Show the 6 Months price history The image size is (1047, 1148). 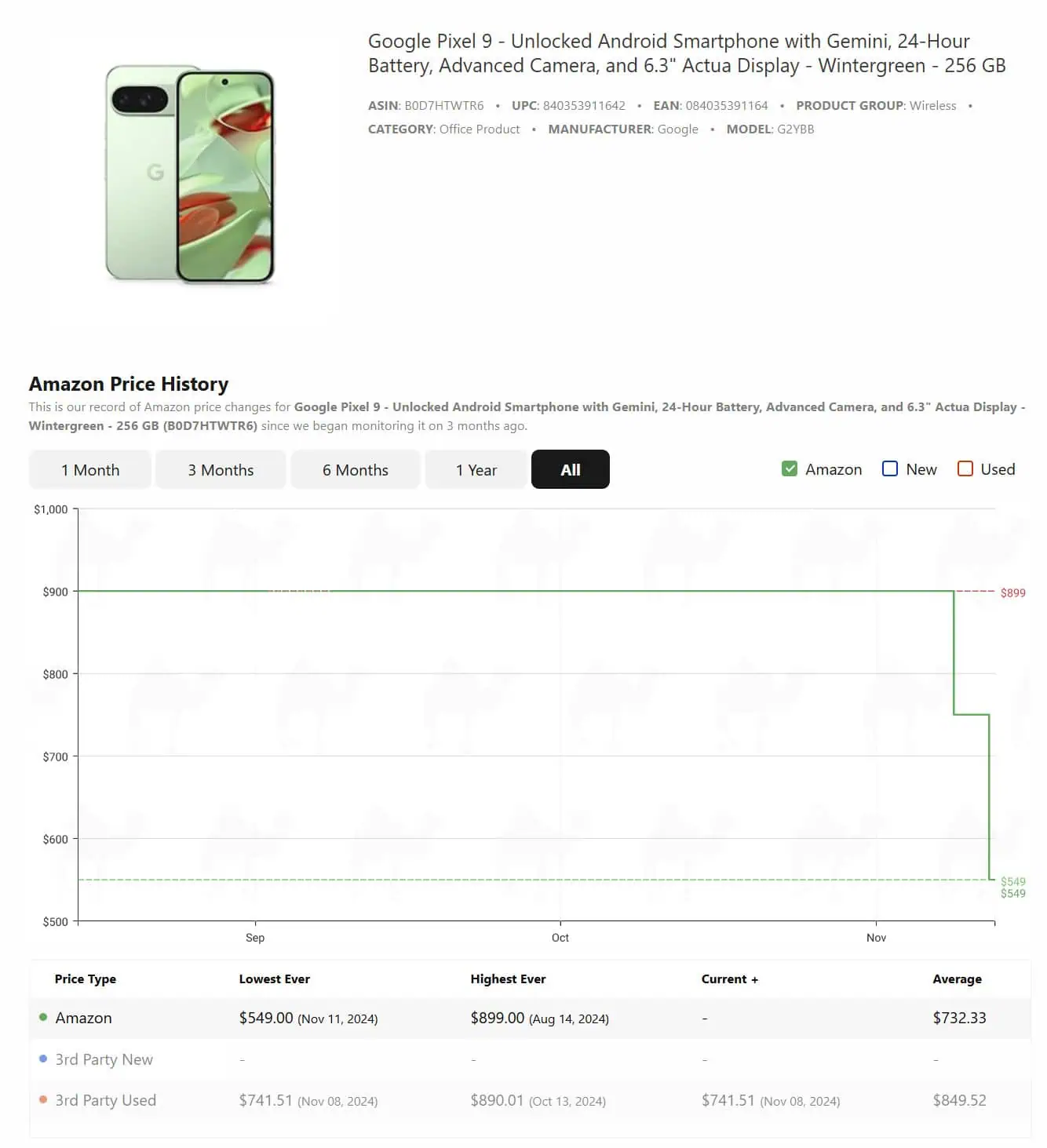(x=356, y=470)
